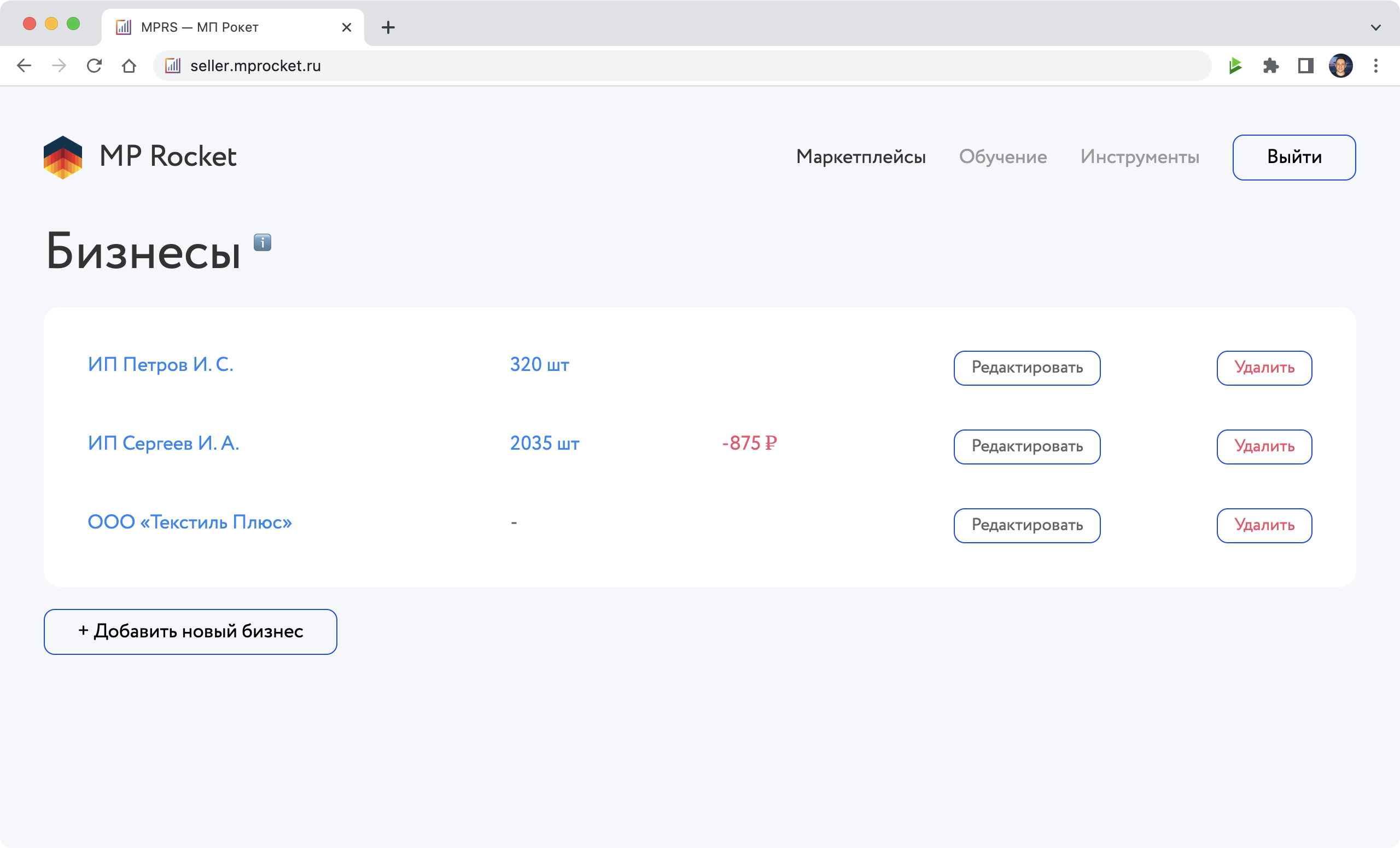This screenshot has width=1400, height=848.
Task: Delete the ООО «Текстиль Плюс» business
Action: pyautogui.click(x=1264, y=525)
